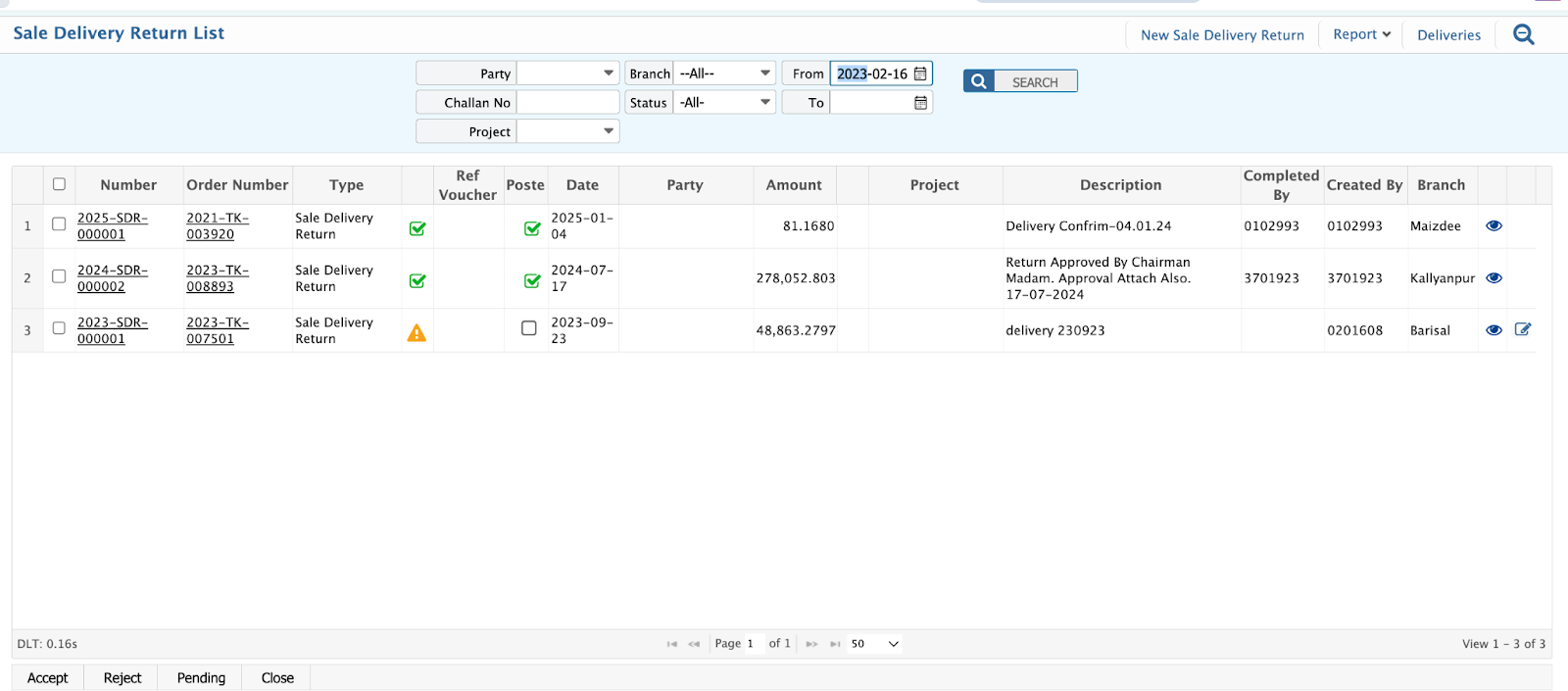View details of the Maizdee branch record
Image resolution: width=1568 pixels, height=691 pixels.
pos(1494,225)
